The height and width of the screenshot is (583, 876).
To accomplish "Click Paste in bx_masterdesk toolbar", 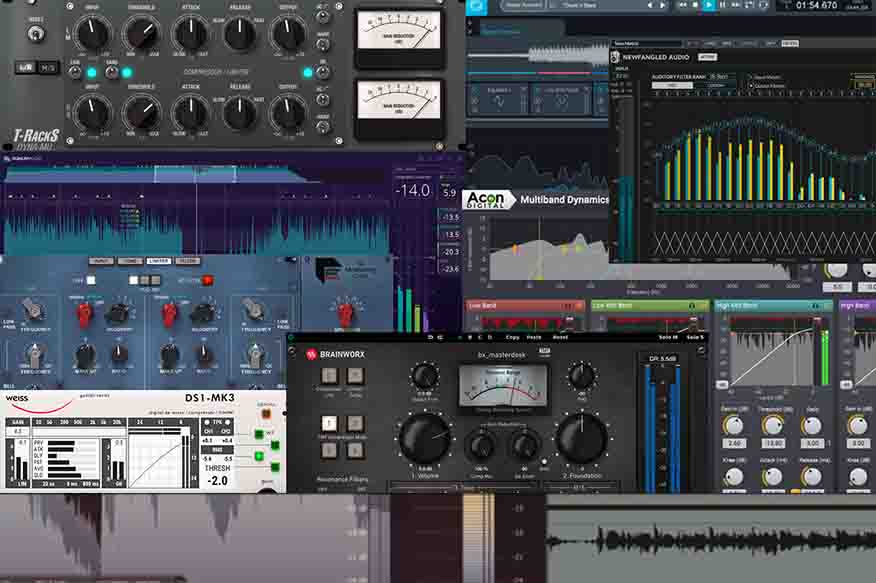I will tap(534, 337).
